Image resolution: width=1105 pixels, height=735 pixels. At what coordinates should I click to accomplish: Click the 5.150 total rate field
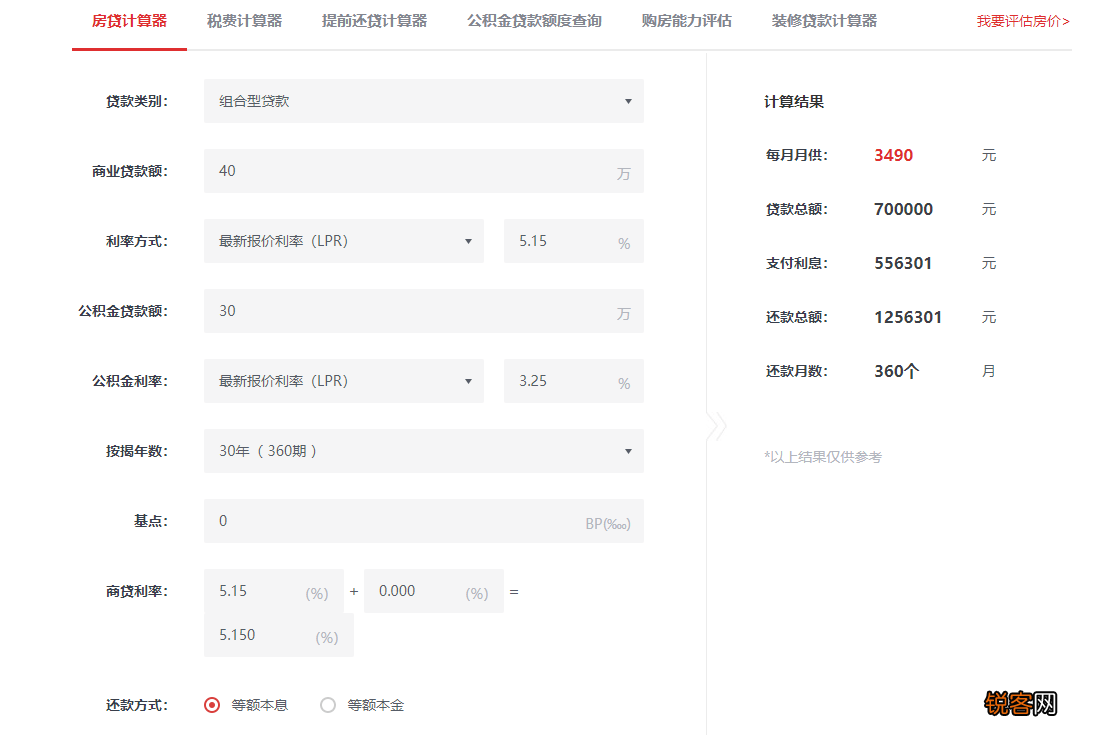coord(278,635)
